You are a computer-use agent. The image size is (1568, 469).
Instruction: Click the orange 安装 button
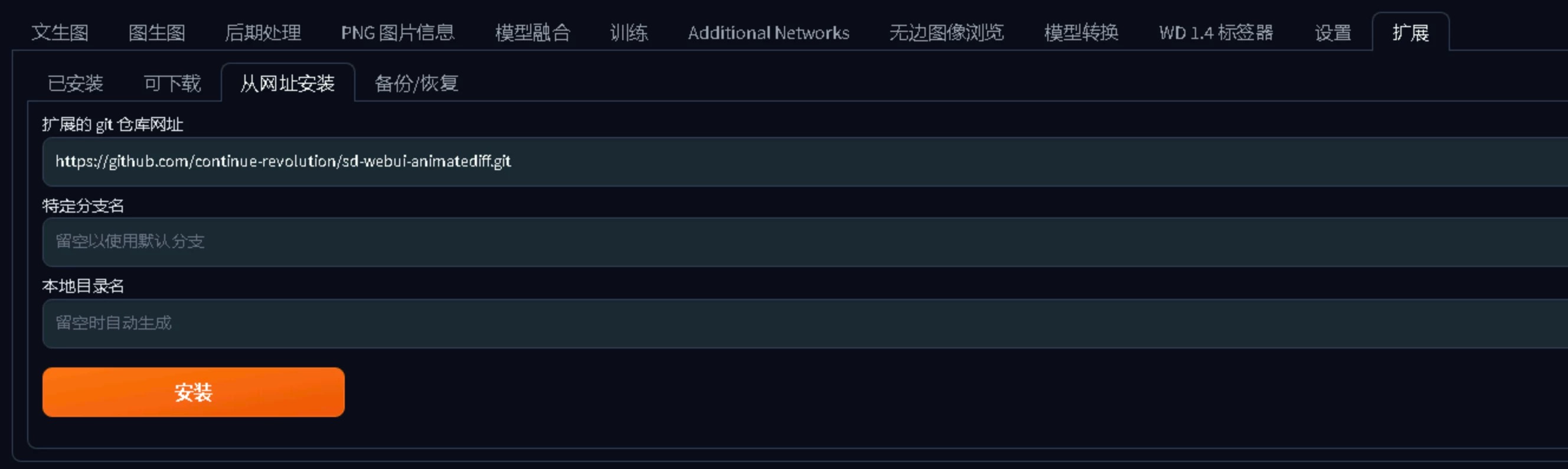pos(194,392)
